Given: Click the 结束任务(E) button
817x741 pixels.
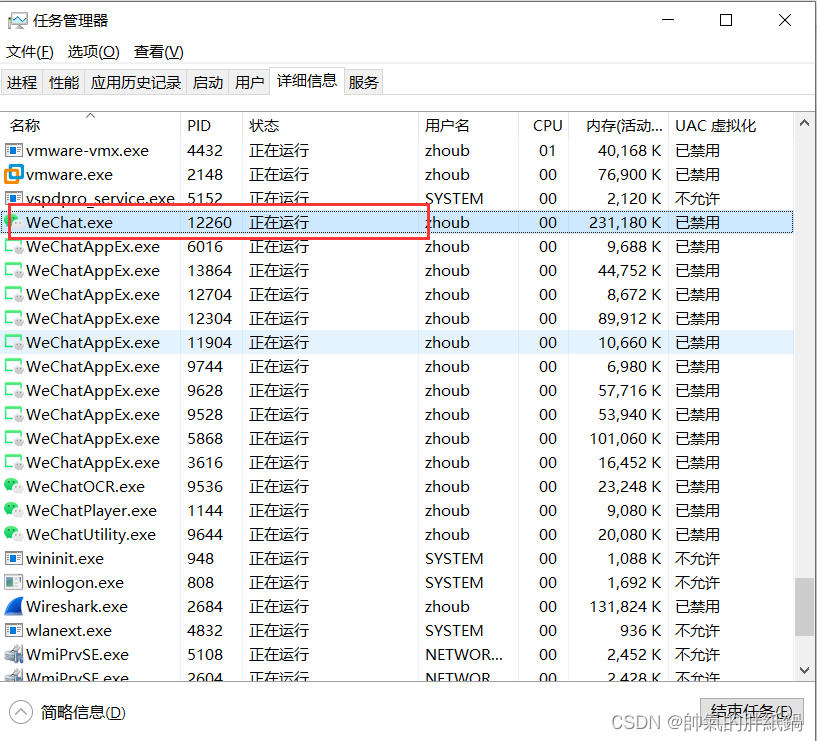Looking at the screenshot, I should (751, 712).
